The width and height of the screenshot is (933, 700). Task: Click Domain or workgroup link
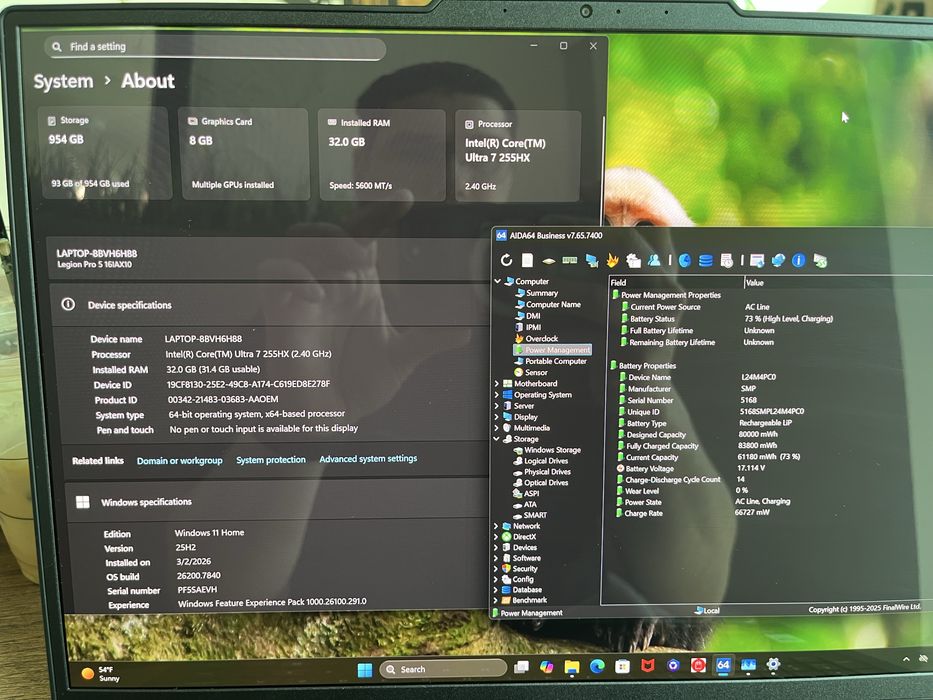[x=180, y=461]
